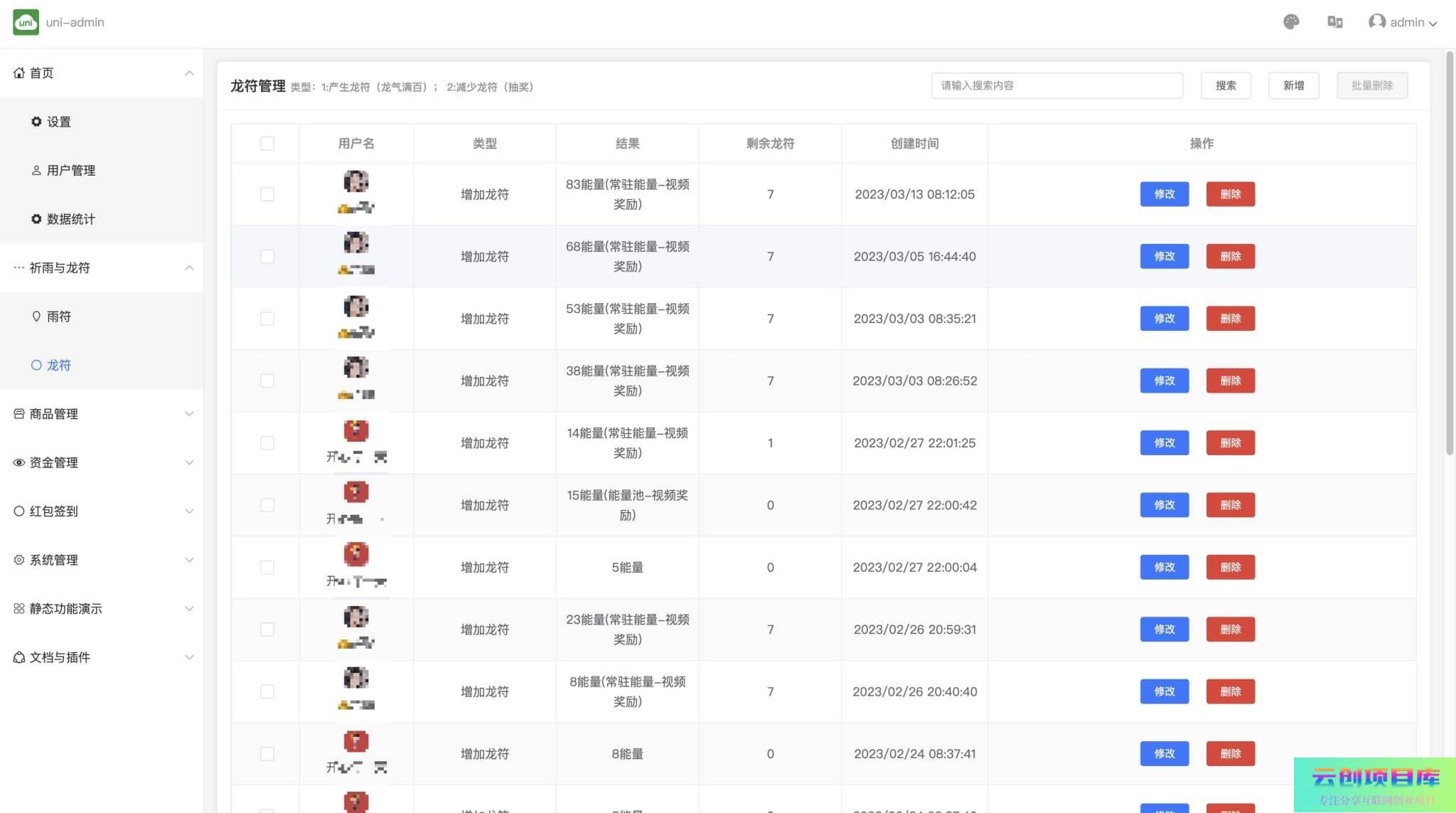Viewport: 1456px width, 813px height.
Task: Click the 新增 button
Action: [x=1293, y=85]
